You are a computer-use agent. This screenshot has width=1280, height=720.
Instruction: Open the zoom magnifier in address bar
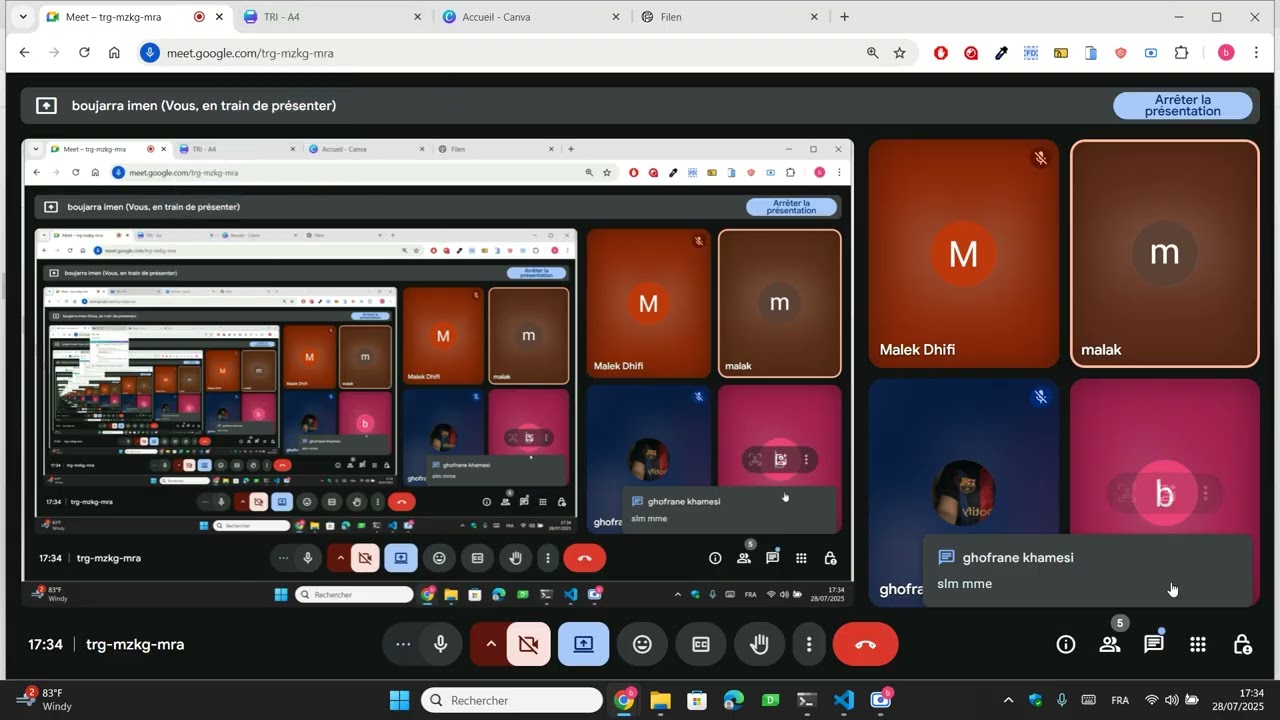[873, 53]
